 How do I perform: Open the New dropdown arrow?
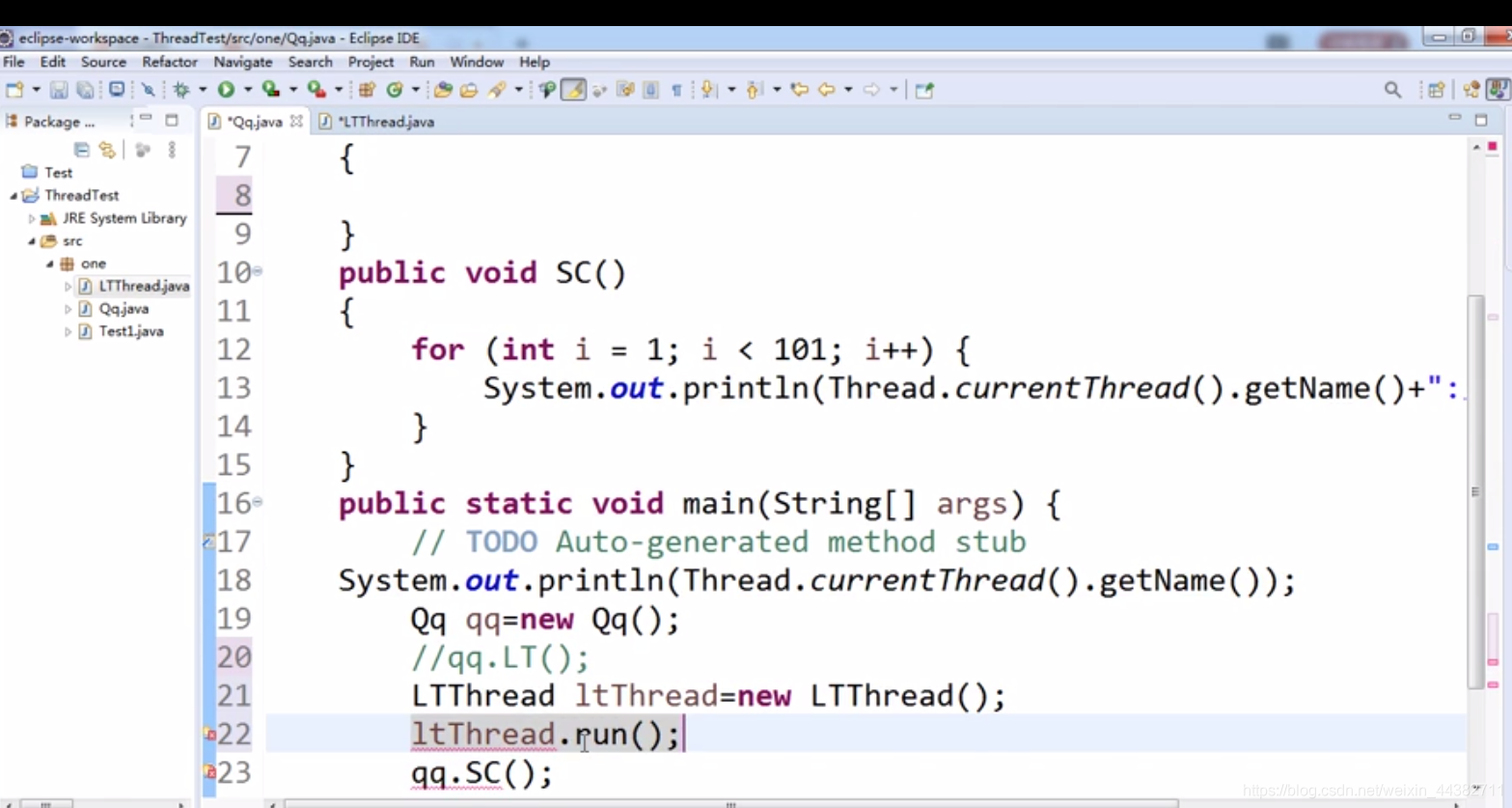36,90
